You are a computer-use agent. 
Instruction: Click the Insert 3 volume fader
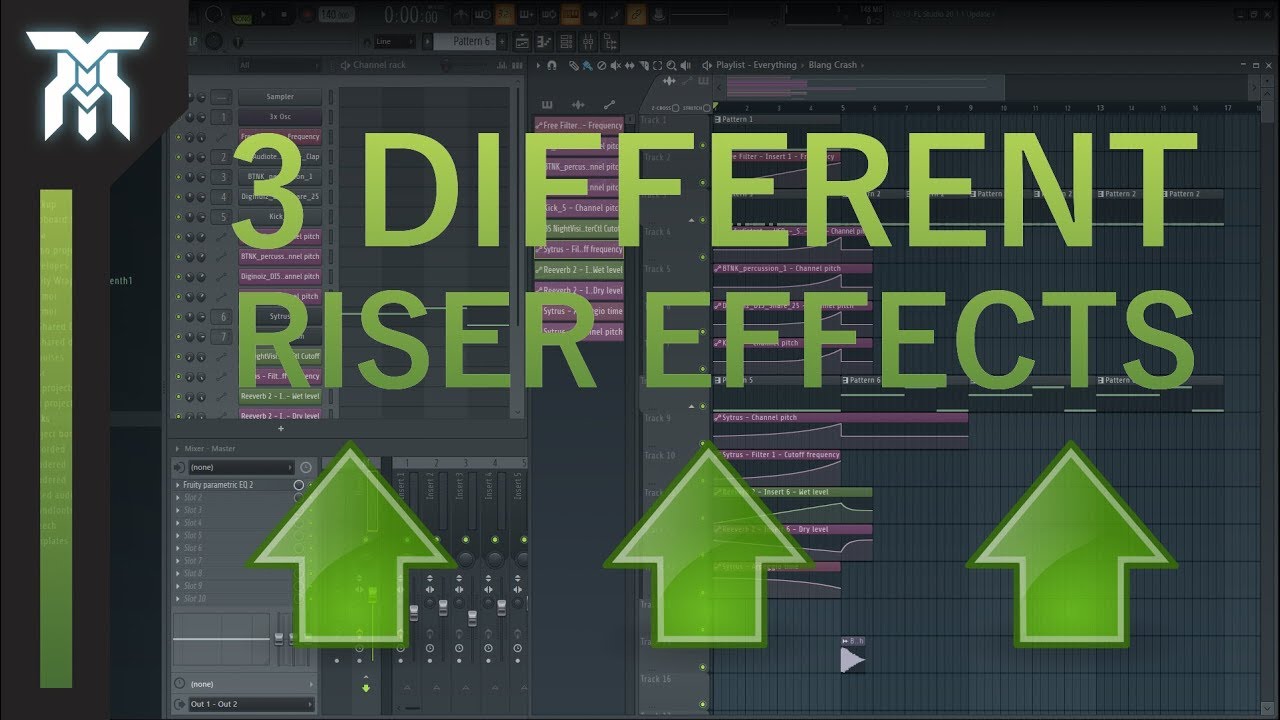point(472,618)
